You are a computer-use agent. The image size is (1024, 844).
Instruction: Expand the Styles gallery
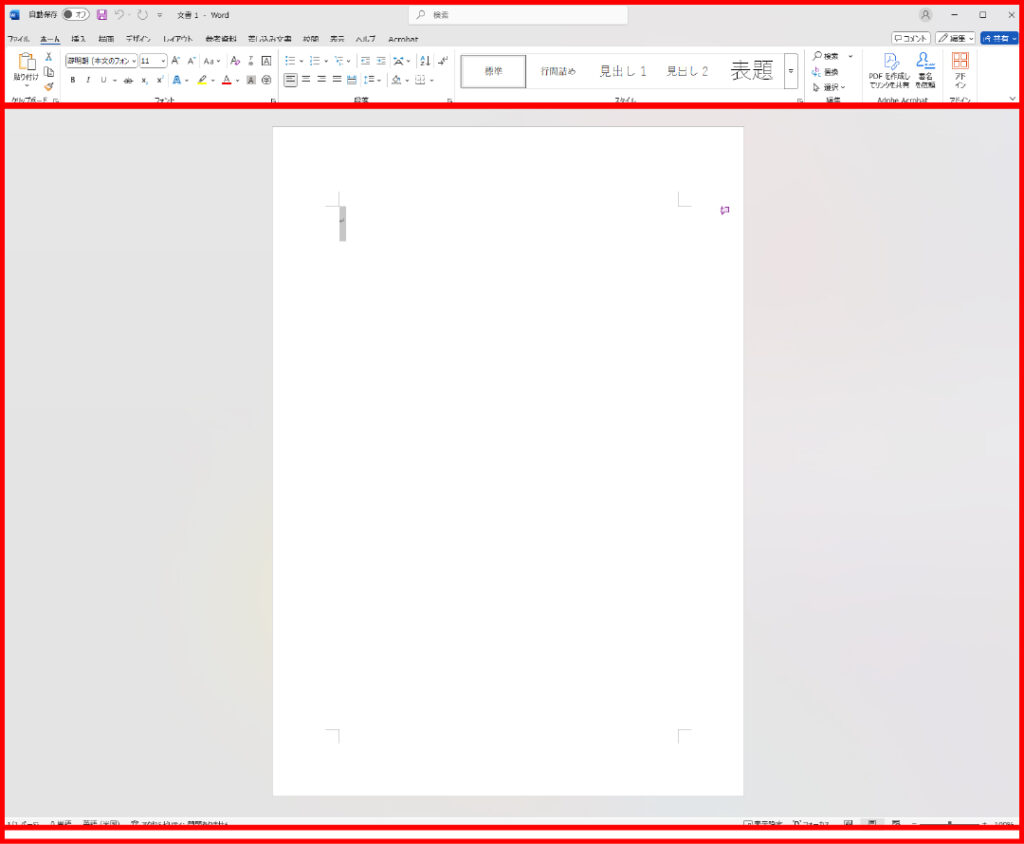[x=791, y=71]
